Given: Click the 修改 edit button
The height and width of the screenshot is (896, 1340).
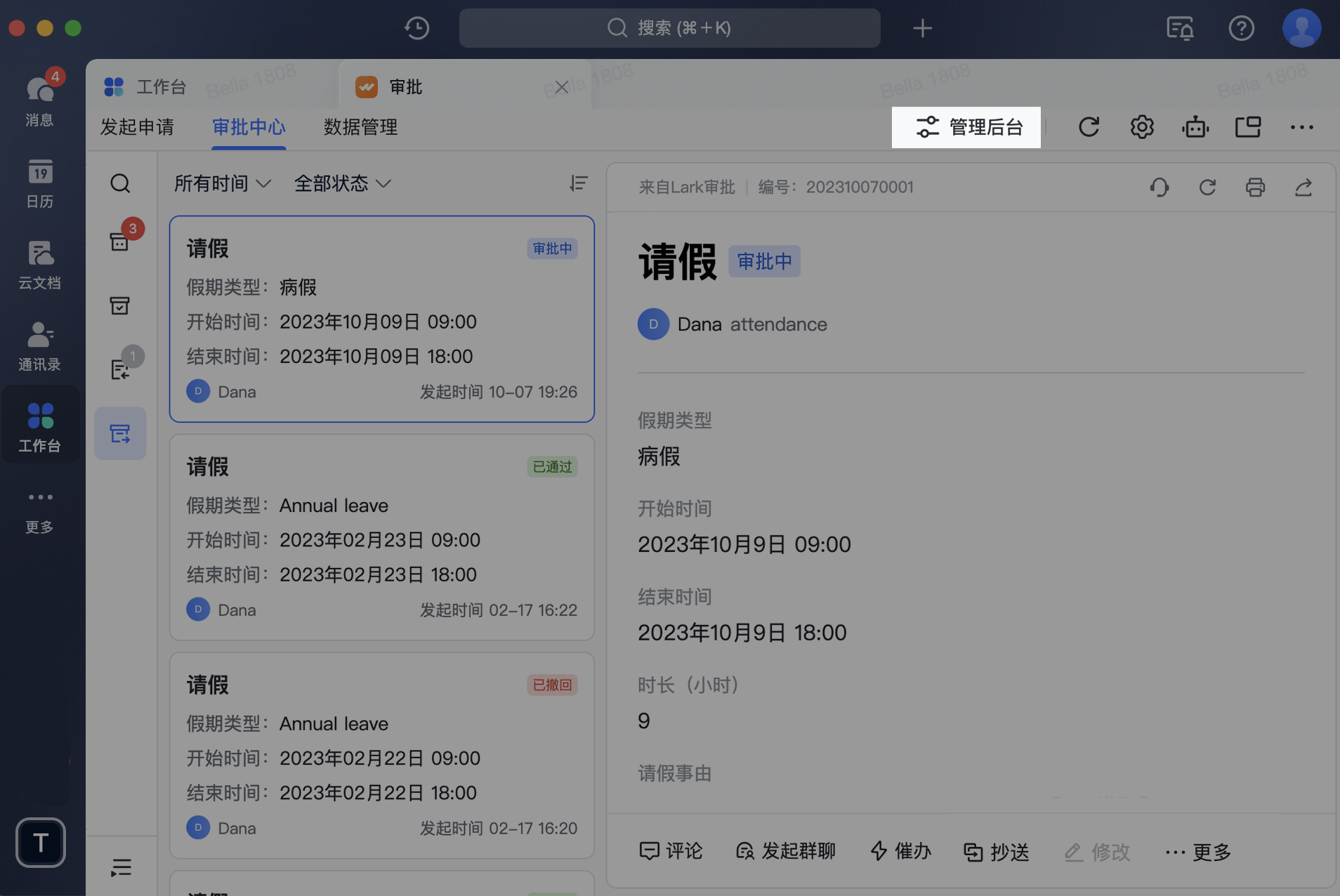Looking at the screenshot, I should (1097, 852).
